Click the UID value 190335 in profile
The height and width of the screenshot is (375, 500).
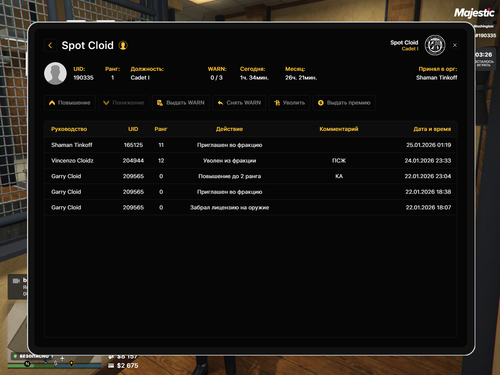click(83, 78)
